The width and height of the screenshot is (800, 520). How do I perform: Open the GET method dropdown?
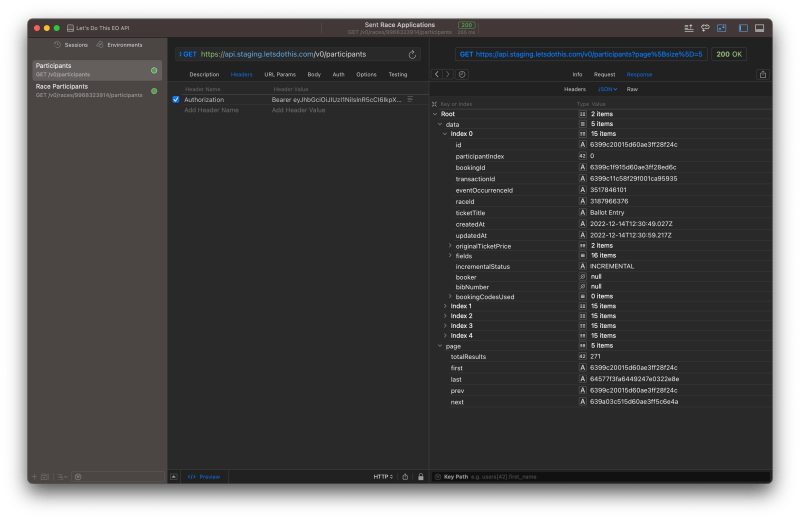(188, 54)
